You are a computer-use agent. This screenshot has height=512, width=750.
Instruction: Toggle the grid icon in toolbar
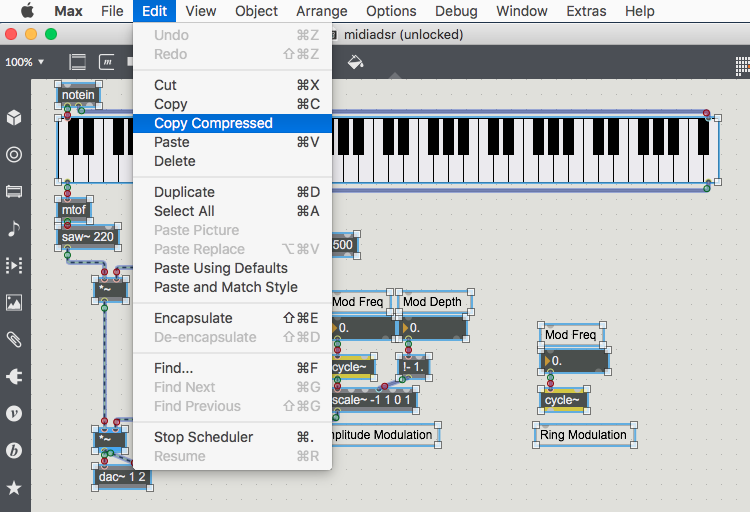coord(741,65)
